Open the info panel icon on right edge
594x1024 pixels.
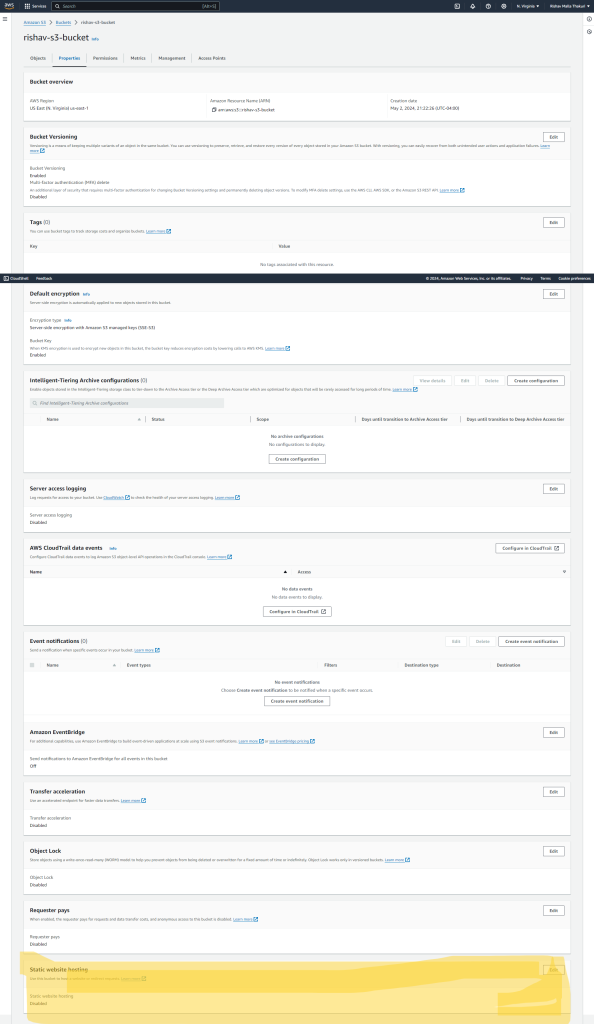(x=589, y=19)
